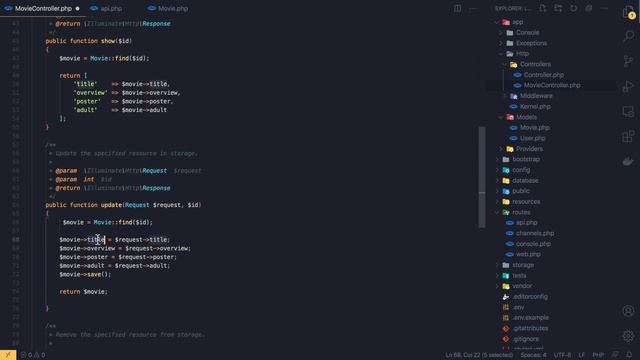Switch to the Movie.php editor tab
Image resolution: width=640 pixels, height=360 pixels.
173,8
